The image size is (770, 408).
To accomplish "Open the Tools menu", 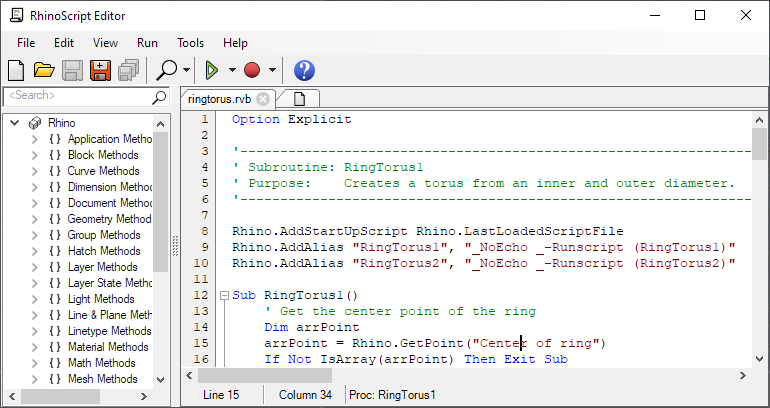I will click(190, 43).
